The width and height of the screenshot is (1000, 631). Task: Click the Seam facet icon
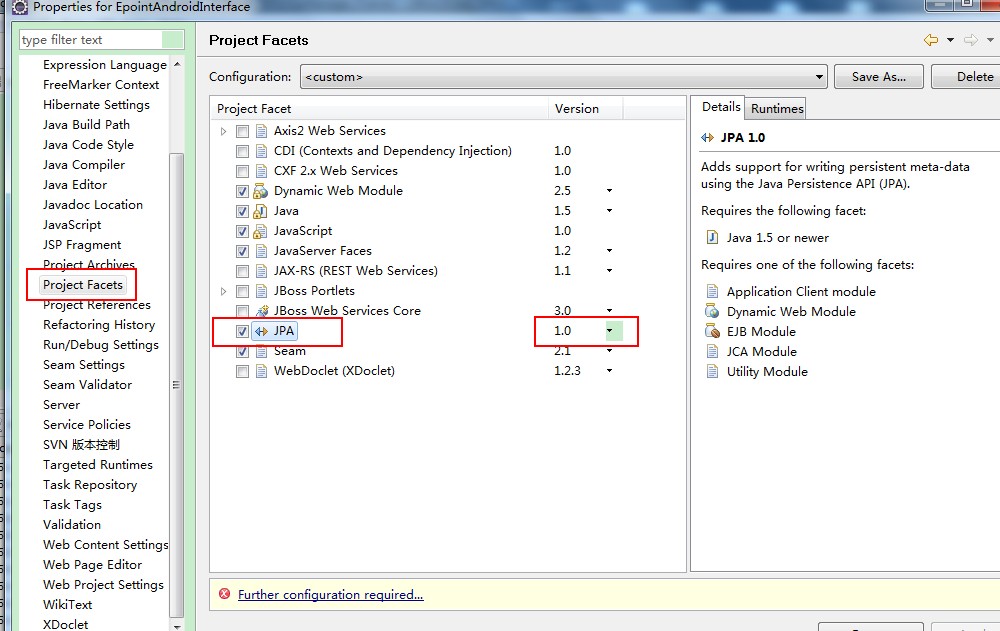point(261,351)
